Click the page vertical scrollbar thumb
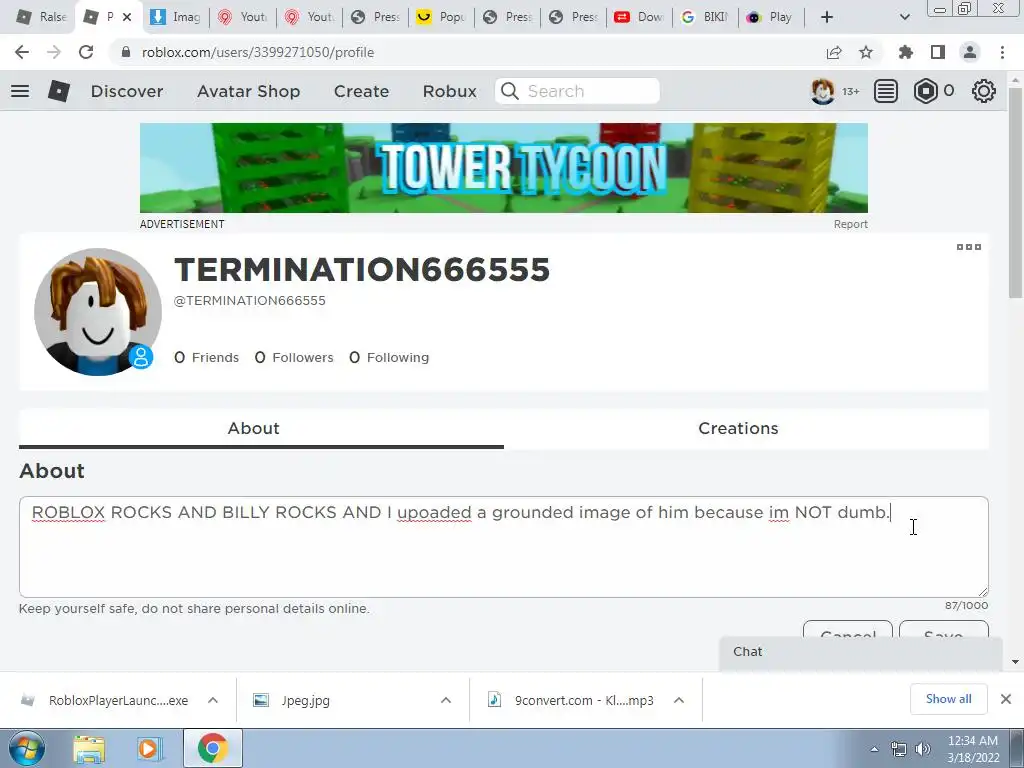 point(1016,191)
